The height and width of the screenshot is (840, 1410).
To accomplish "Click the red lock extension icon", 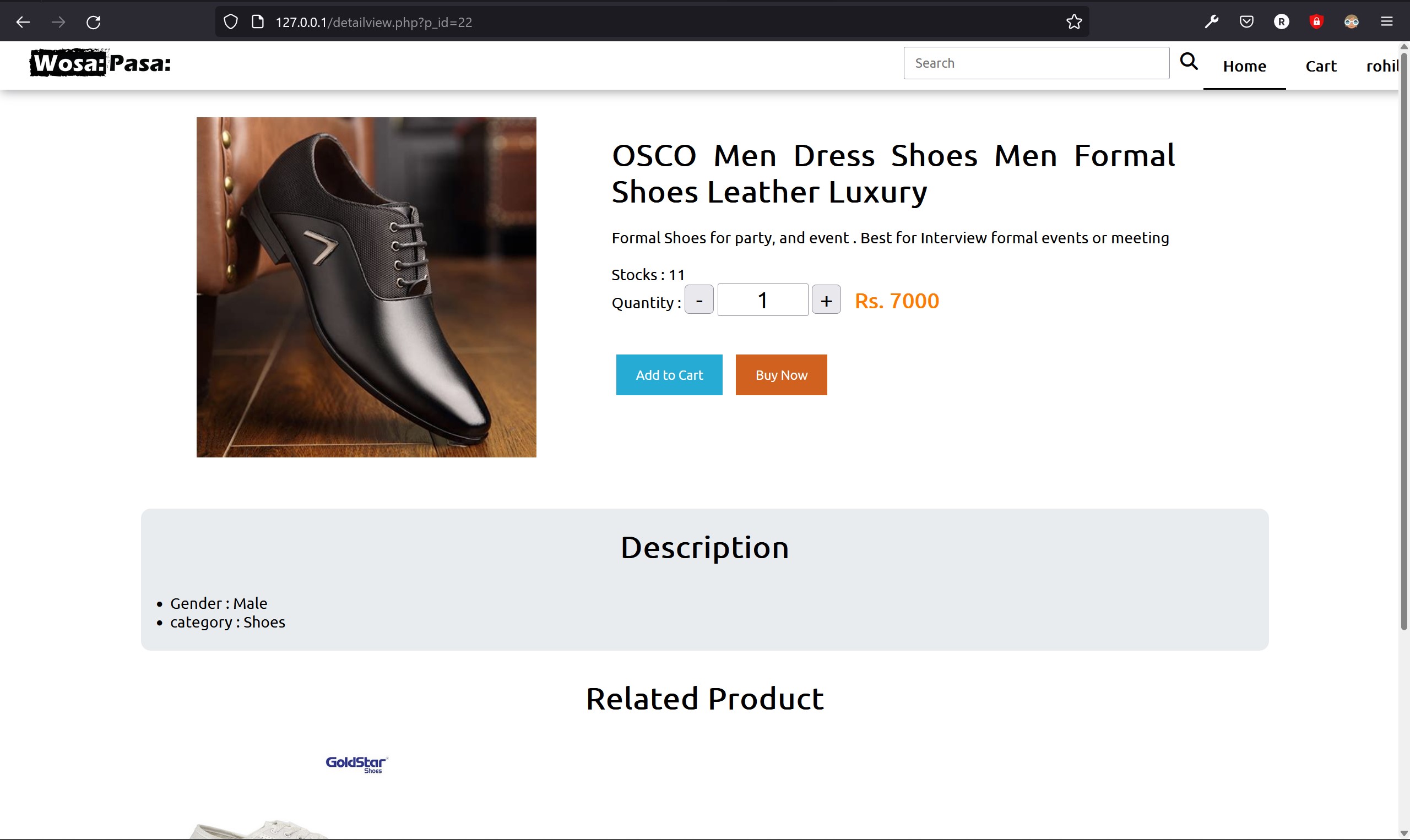I will coord(1316,22).
